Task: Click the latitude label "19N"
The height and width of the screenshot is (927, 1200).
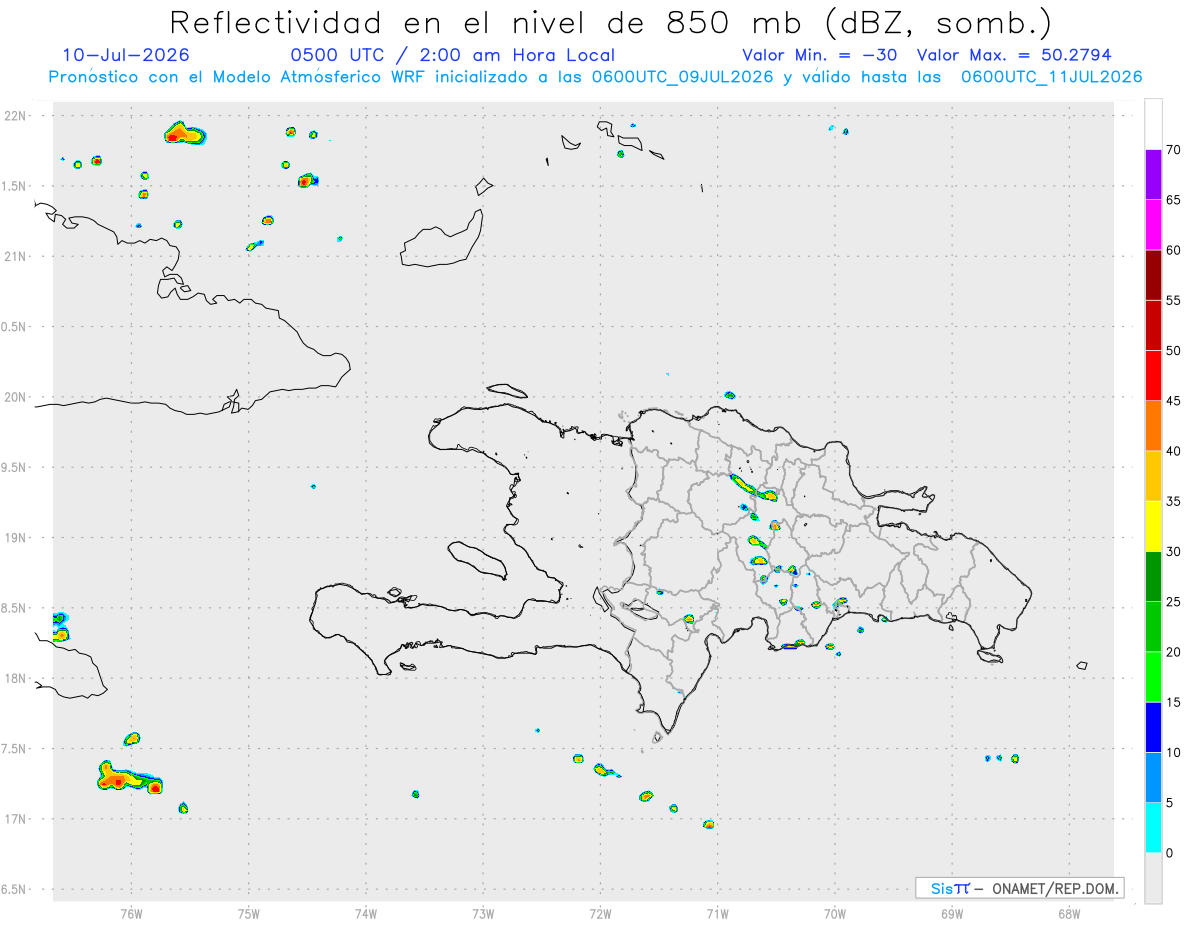Action: click(x=17, y=538)
